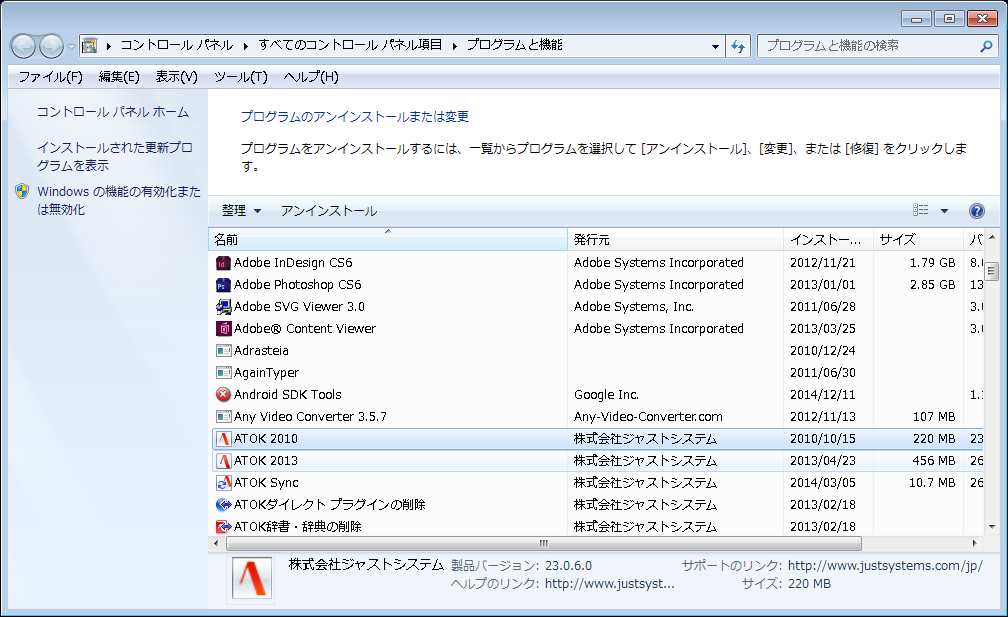Click the view layout icon in toolbar
The image size is (1008, 617).
point(921,210)
